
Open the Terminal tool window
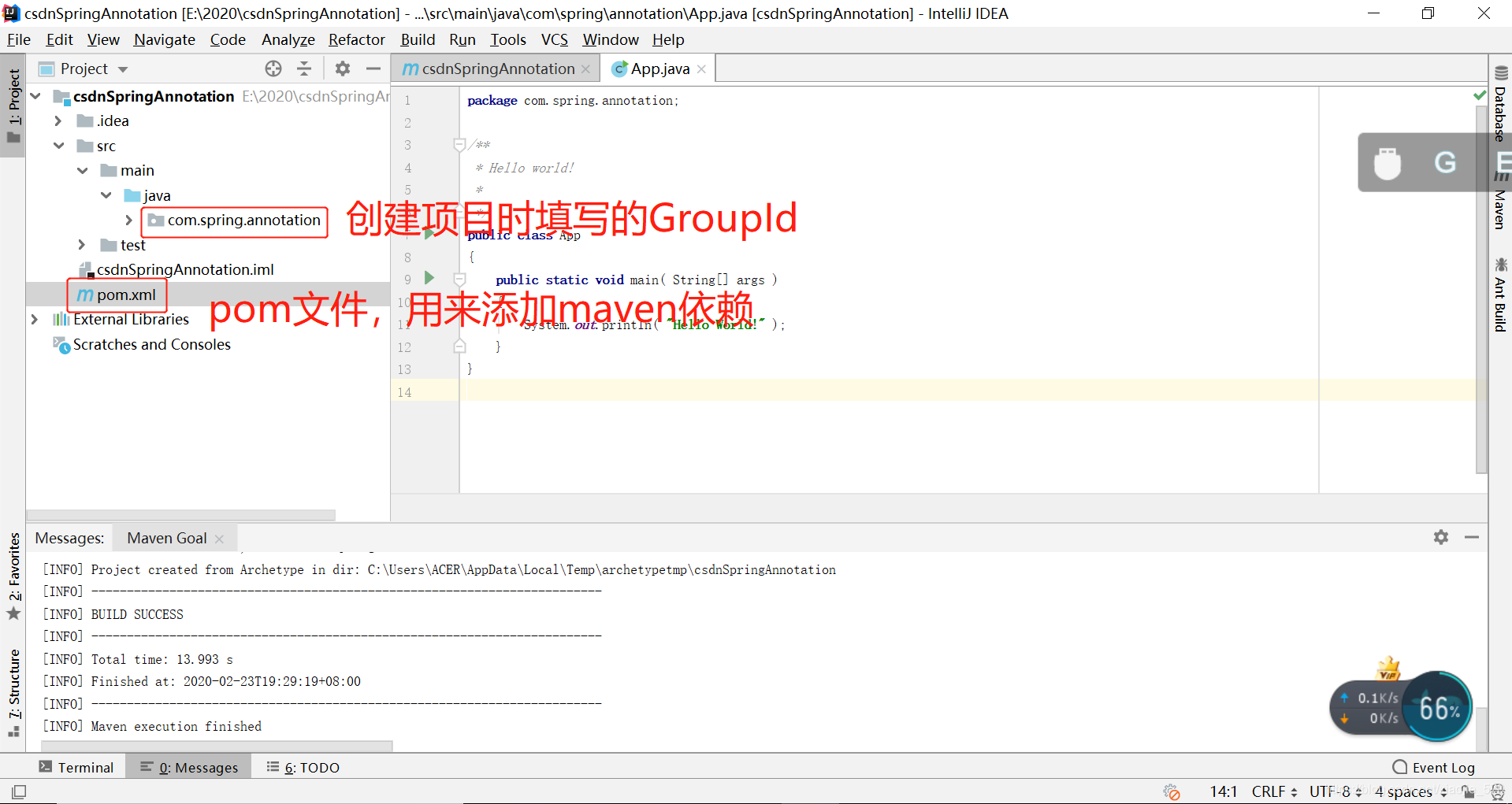tap(76, 767)
